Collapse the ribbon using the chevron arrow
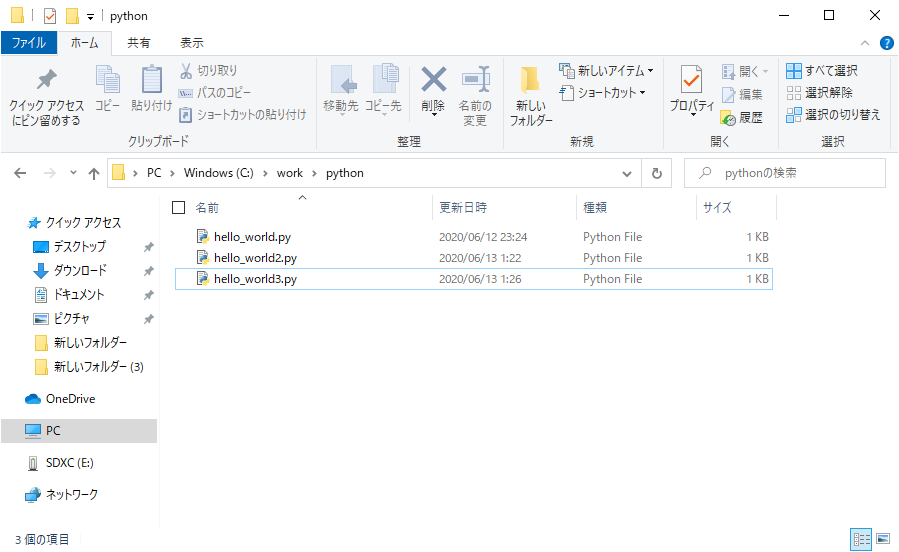 866,43
